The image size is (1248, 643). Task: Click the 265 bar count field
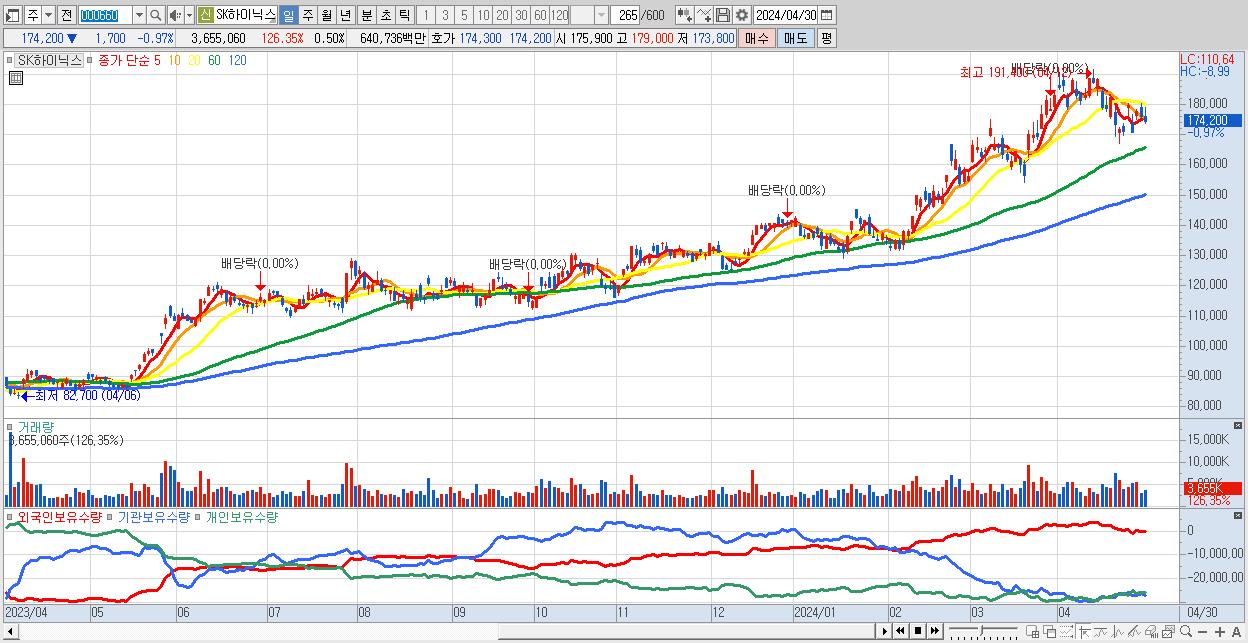pyautogui.click(x=625, y=15)
